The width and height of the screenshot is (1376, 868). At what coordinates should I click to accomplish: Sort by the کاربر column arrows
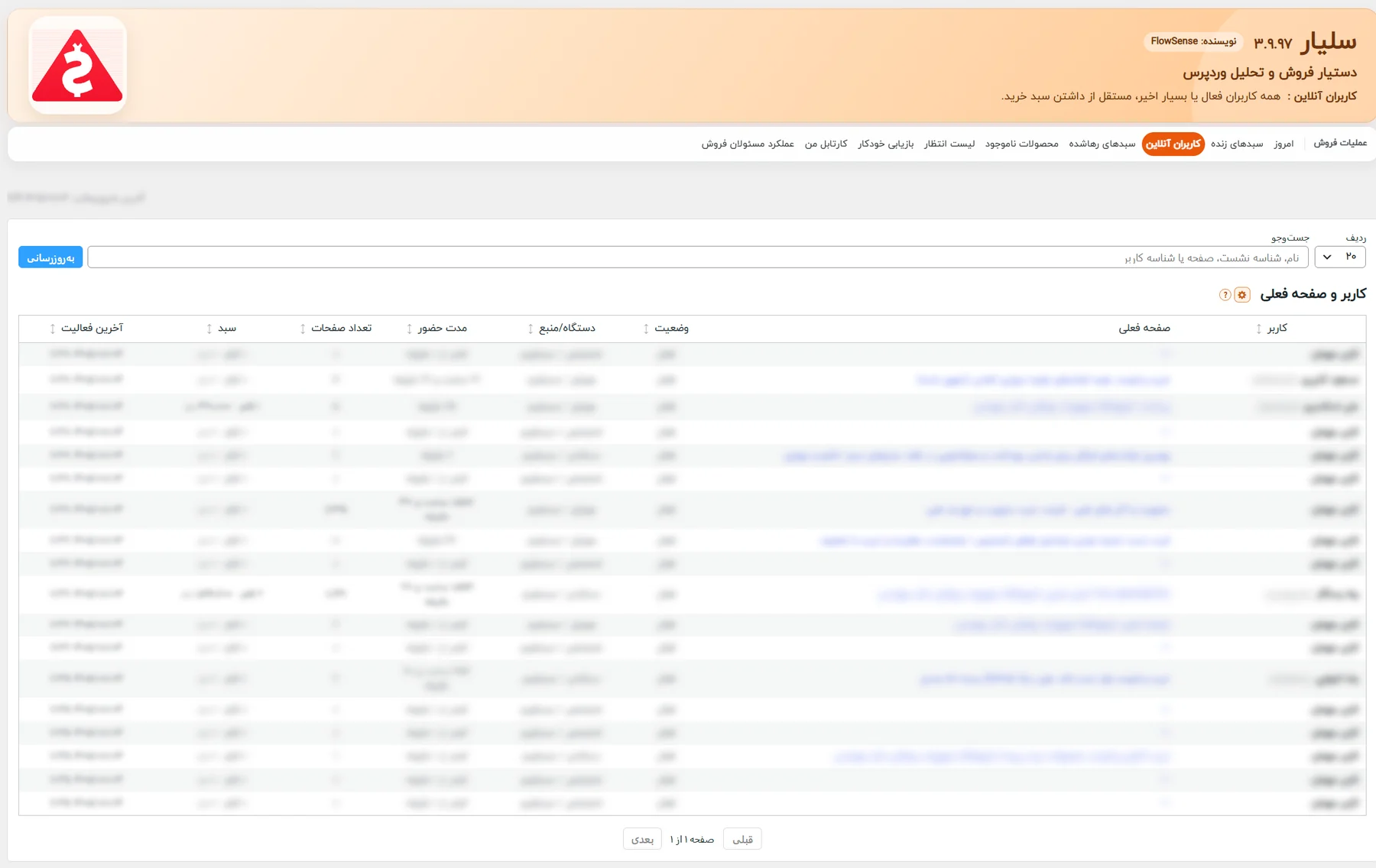1259,329
